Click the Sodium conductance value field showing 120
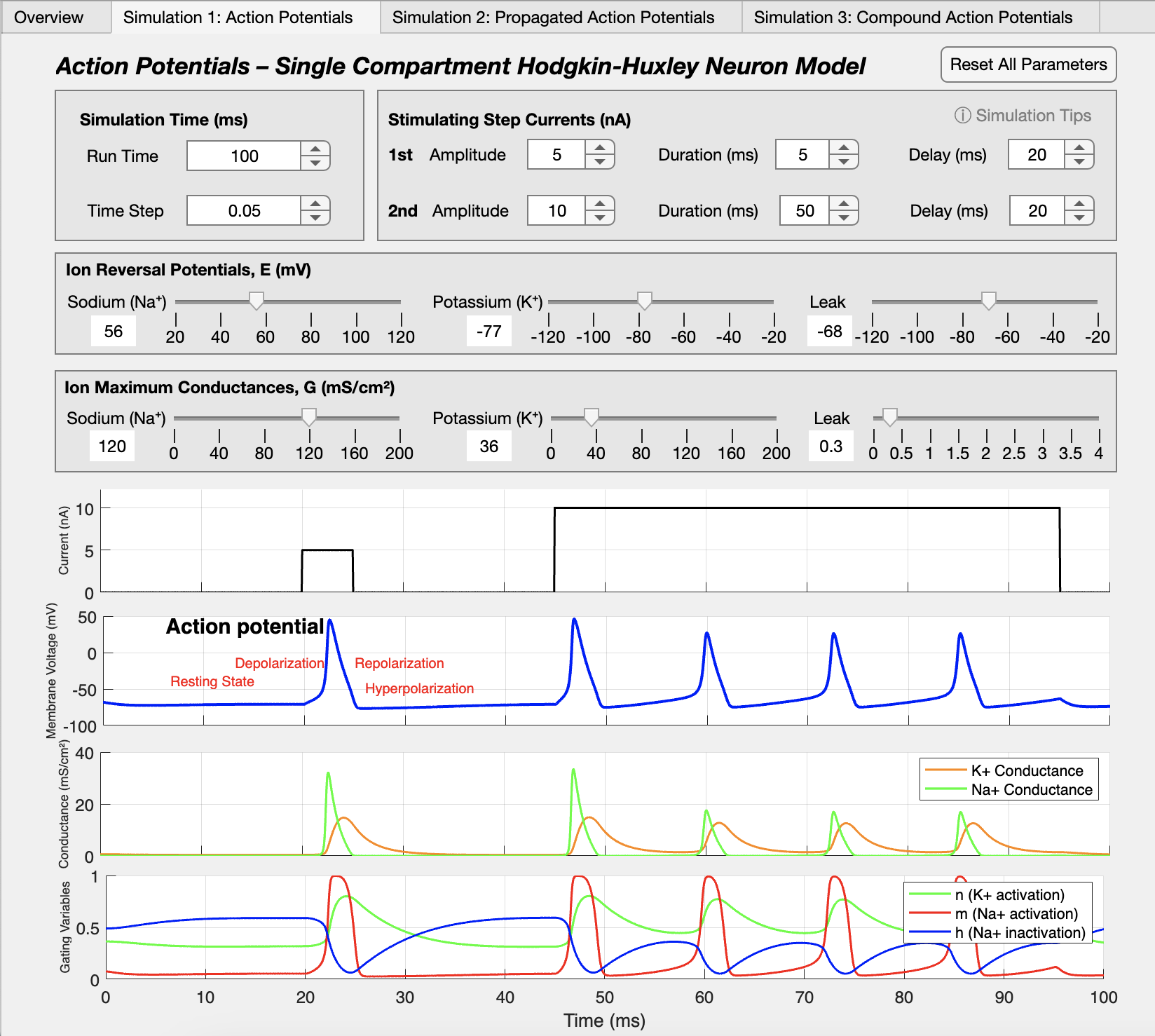1155x1036 pixels. point(112,447)
